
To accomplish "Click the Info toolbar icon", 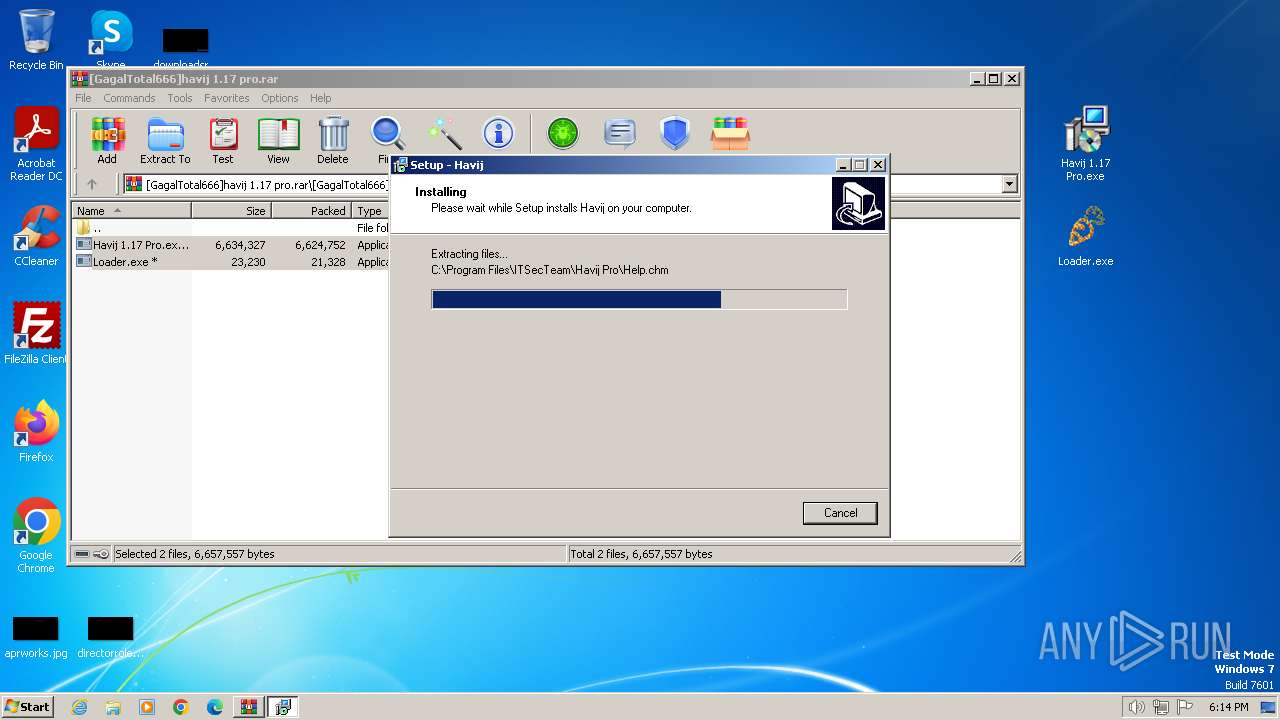I will 498,133.
